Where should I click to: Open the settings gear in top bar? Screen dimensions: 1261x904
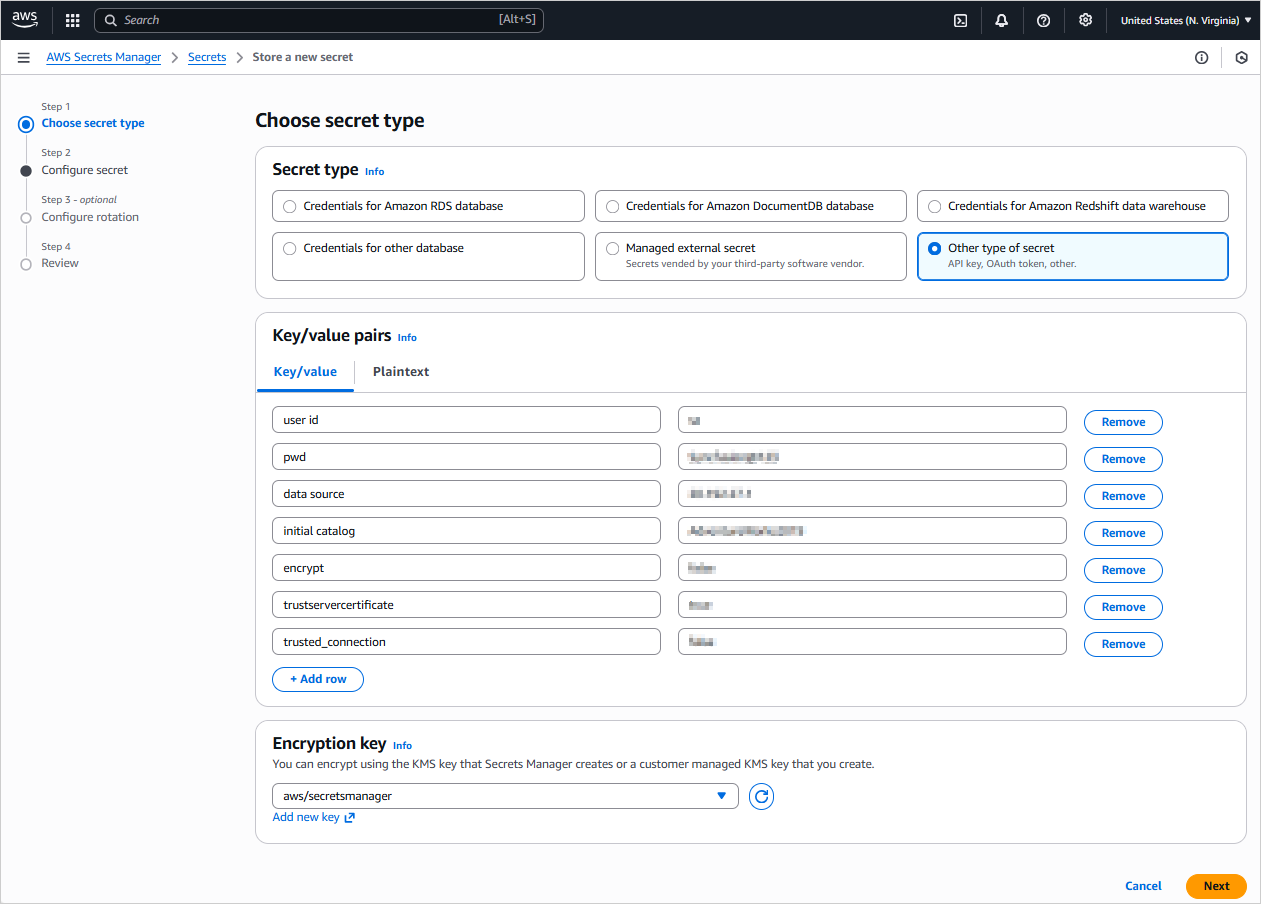(x=1085, y=20)
